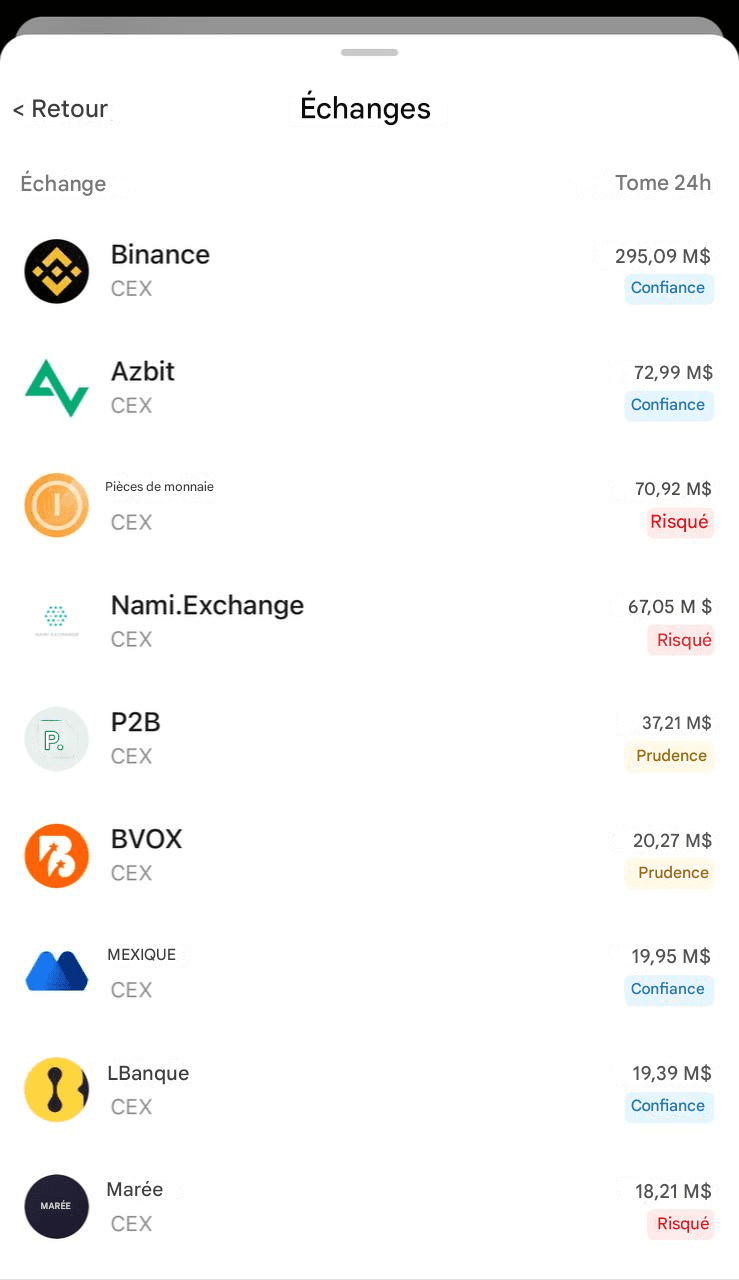Image resolution: width=739 pixels, height=1280 pixels.
Task: Tap the Binance logo icon
Action: pyautogui.click(x=57, y=271)
